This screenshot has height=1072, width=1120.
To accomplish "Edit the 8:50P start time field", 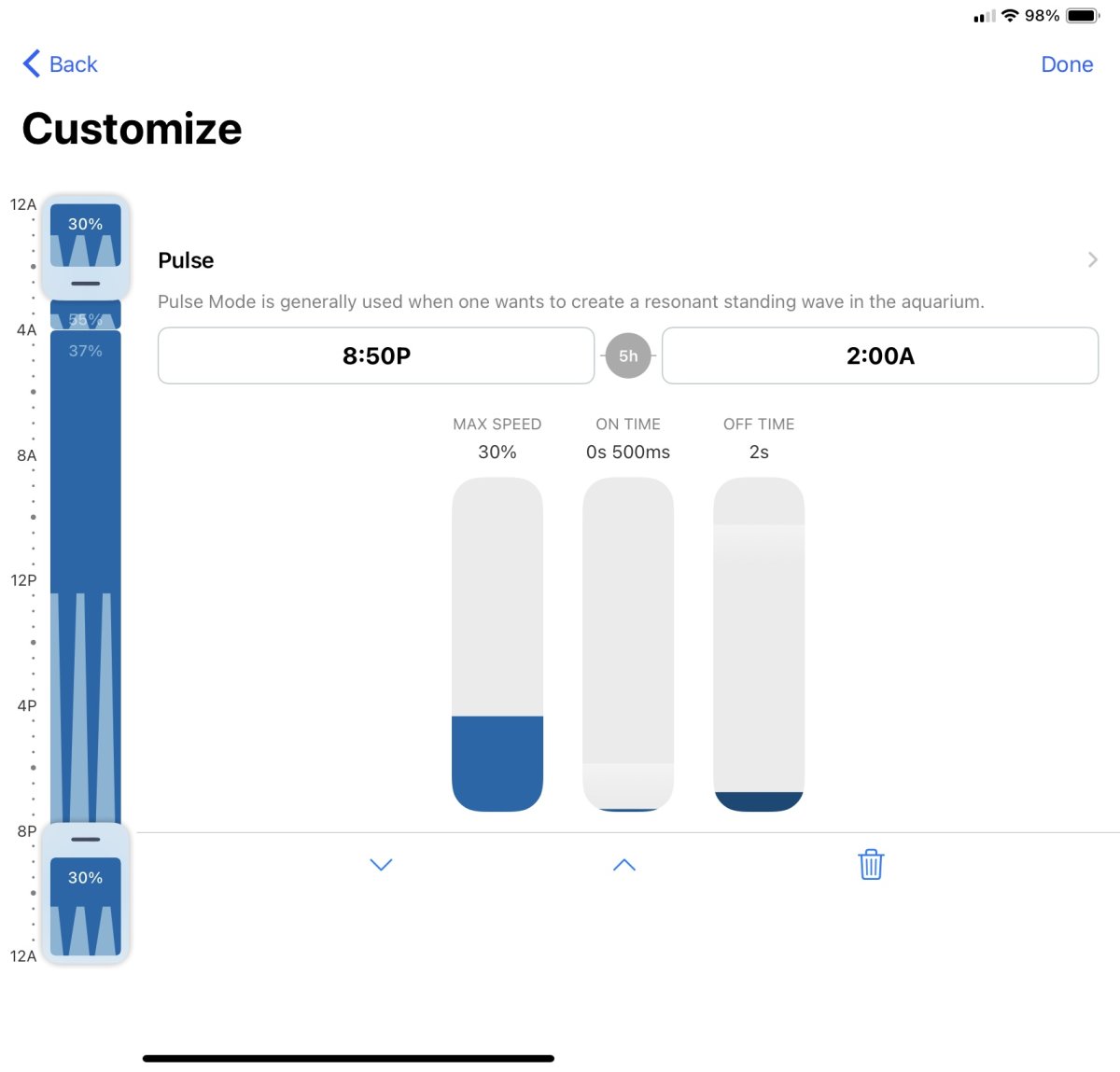I will (376, 355).
